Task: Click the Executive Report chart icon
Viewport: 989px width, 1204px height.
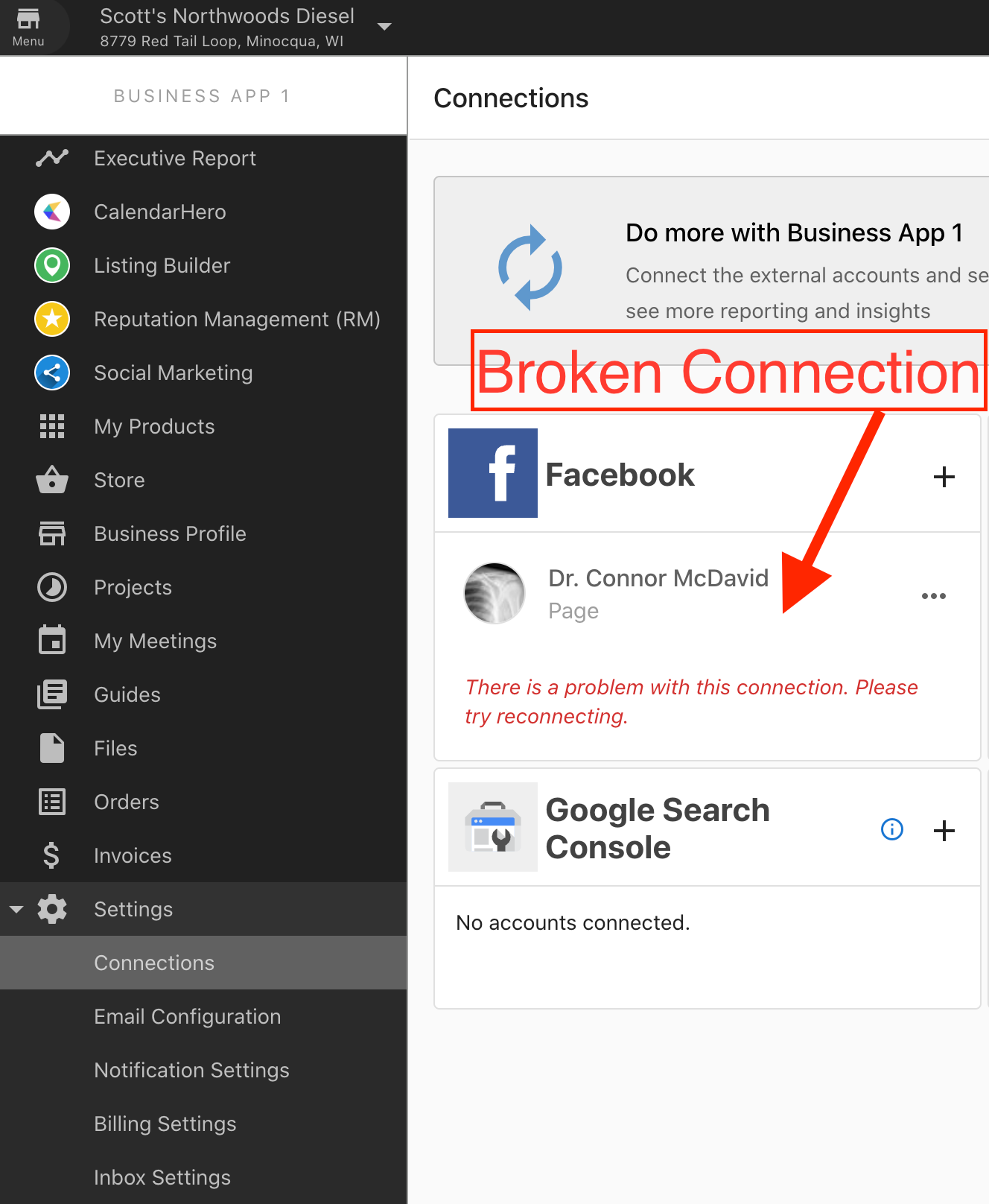Action: pyautogui.click(x=52, y=158)
